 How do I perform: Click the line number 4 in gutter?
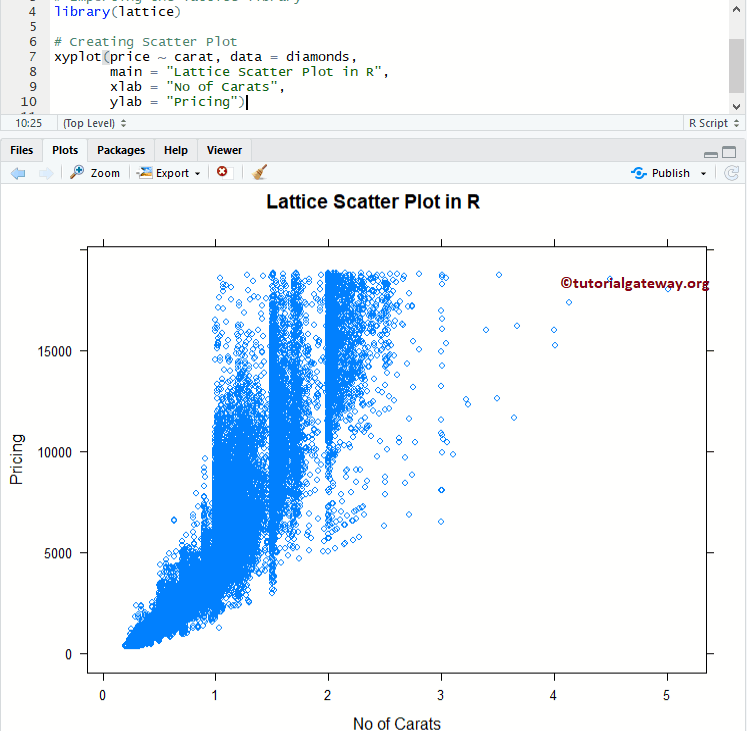tap(32, 11)
